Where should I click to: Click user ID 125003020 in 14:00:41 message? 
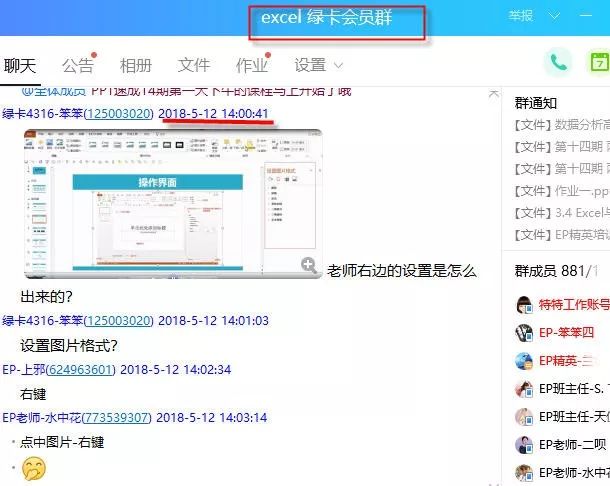point(119,114)
